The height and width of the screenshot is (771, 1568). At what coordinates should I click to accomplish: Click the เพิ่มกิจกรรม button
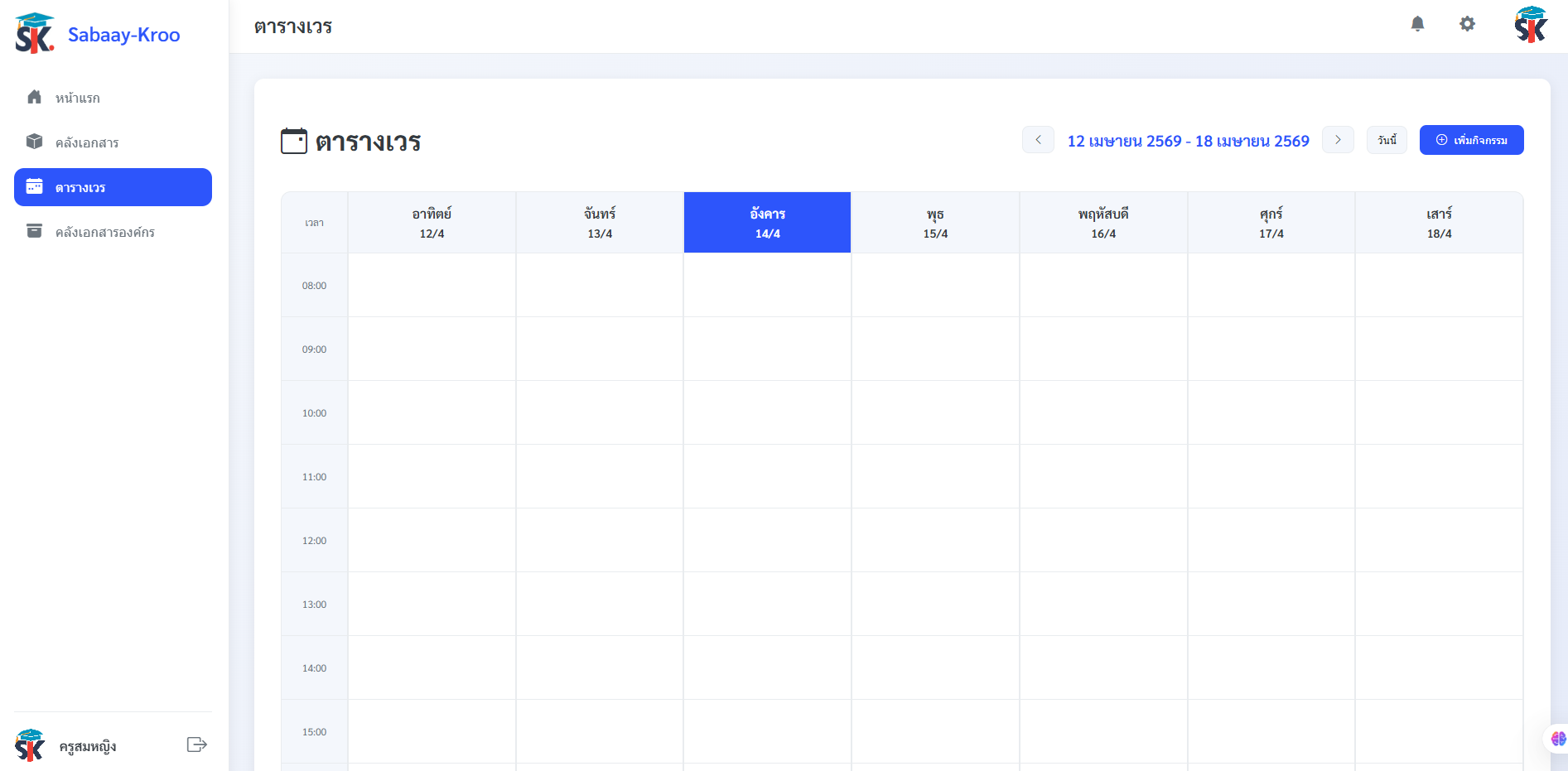point(1471,140)
